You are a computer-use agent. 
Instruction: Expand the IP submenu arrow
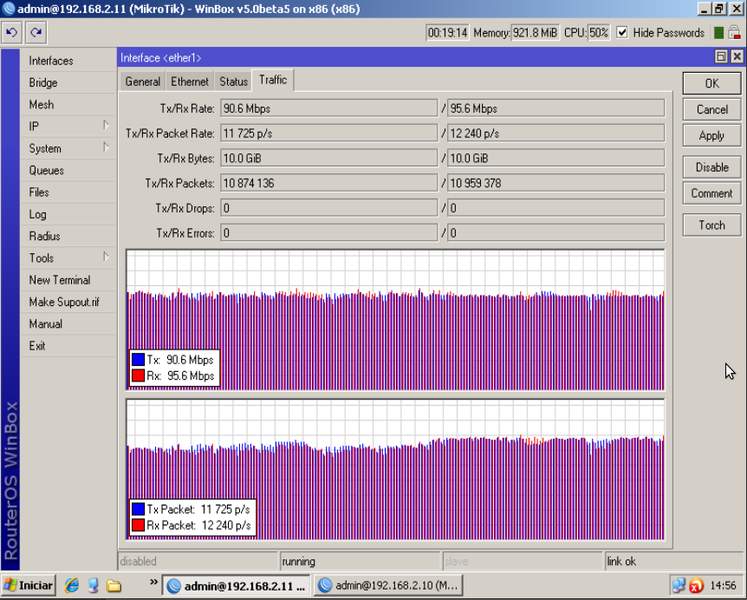click(106, 125)
